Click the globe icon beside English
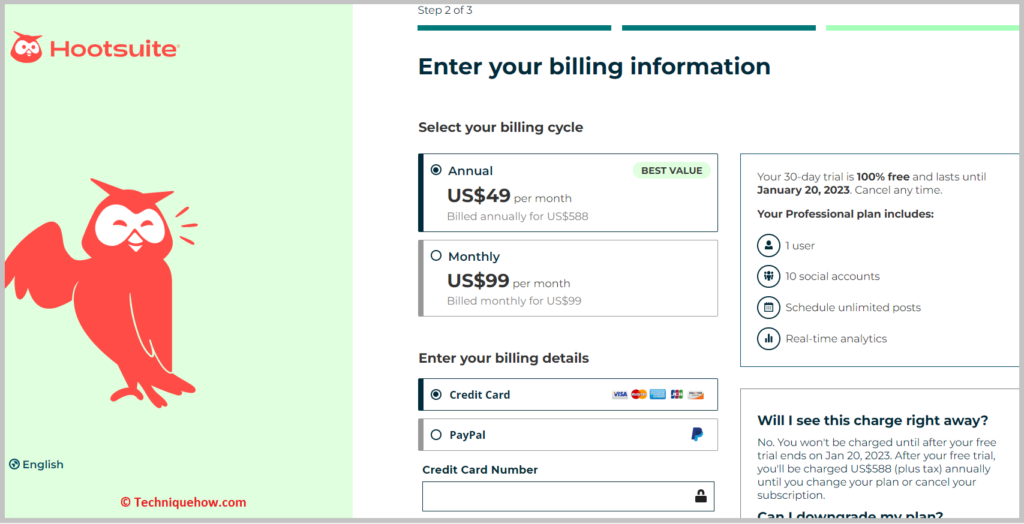 (x=14, y=465)
